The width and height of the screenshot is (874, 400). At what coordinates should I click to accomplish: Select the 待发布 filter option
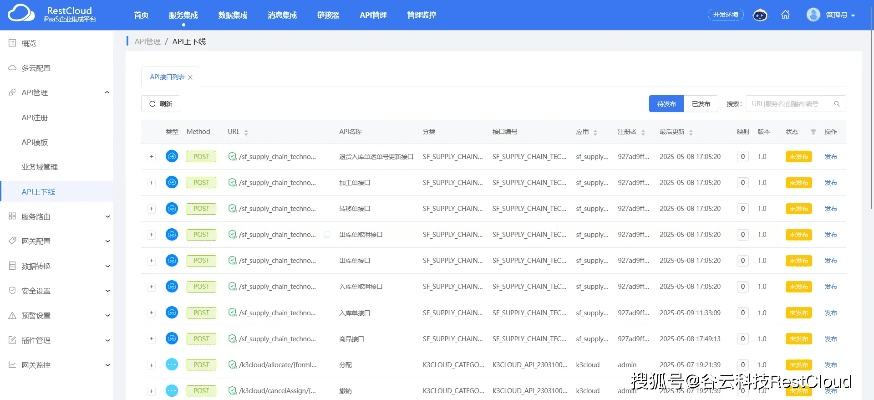pos(667,103)
